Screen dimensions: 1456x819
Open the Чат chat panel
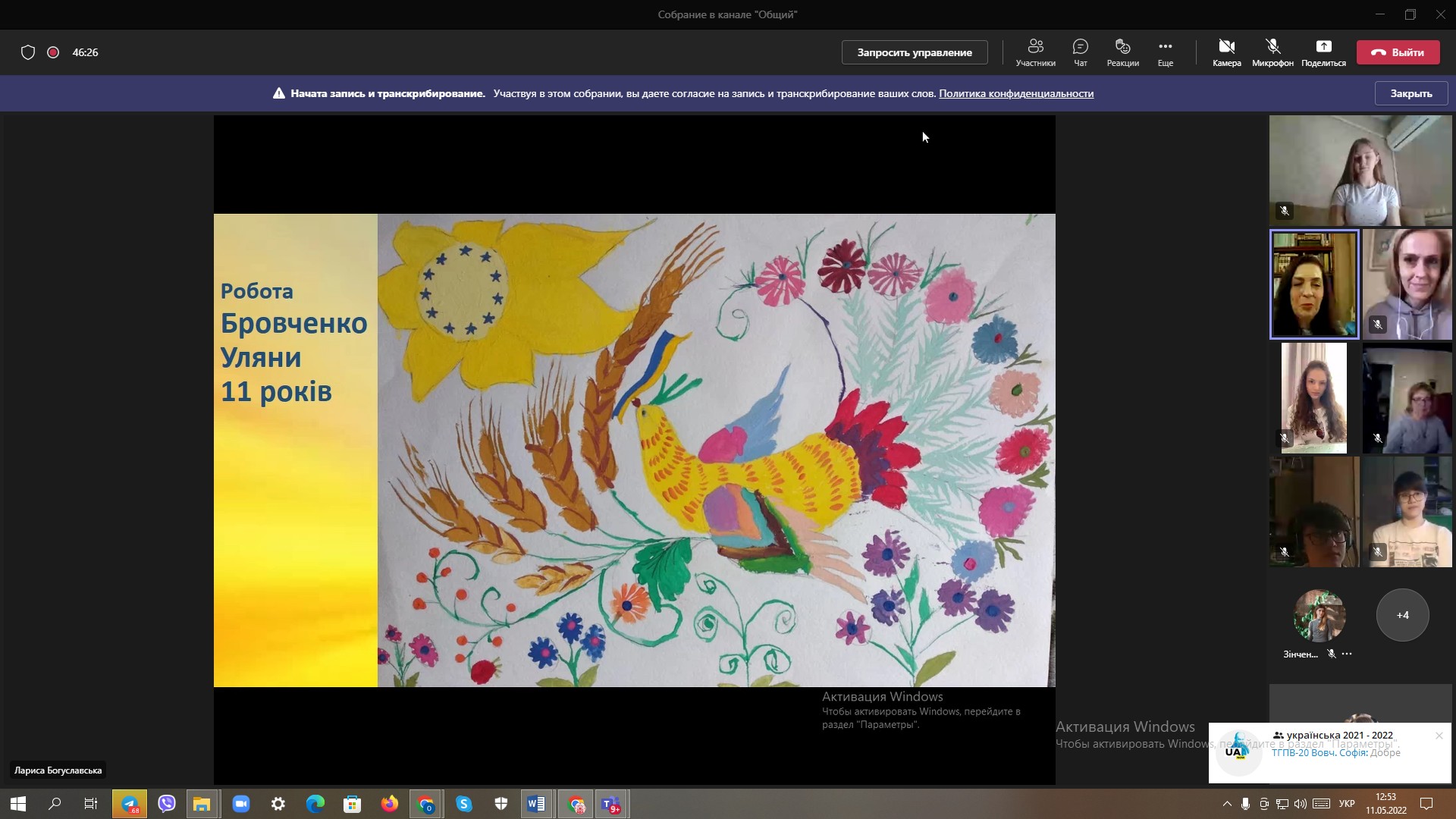pos(1081,52)
